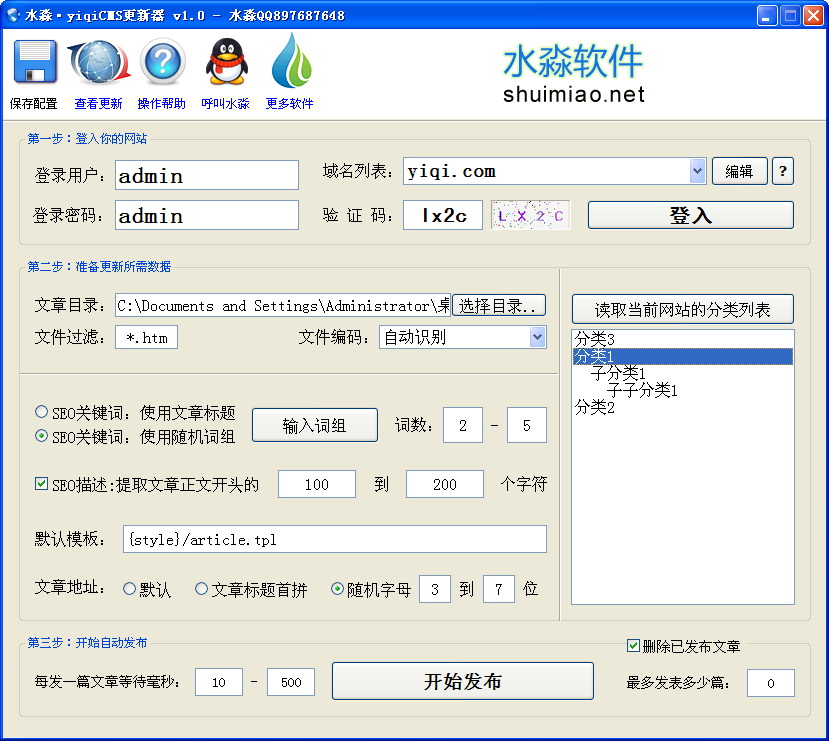Select 分类3 in the category list
This screenshot has width=829, height=741.
point(683,339)
